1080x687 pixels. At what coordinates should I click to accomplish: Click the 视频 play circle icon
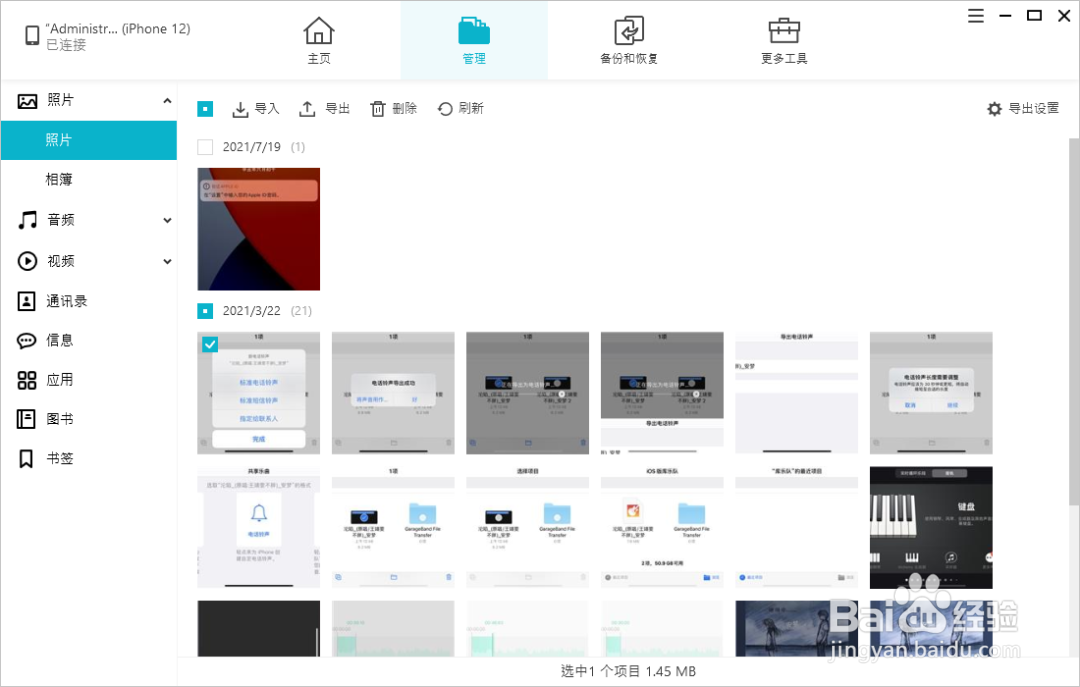27,261
